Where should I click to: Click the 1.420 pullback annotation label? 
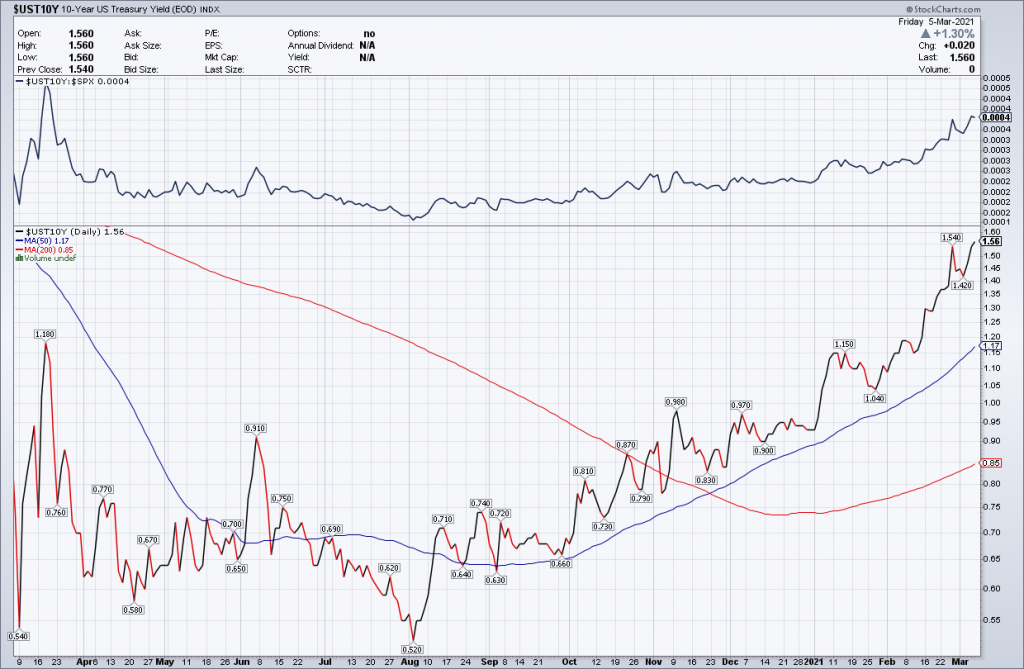pyautogui.click(x=962, y=285)
